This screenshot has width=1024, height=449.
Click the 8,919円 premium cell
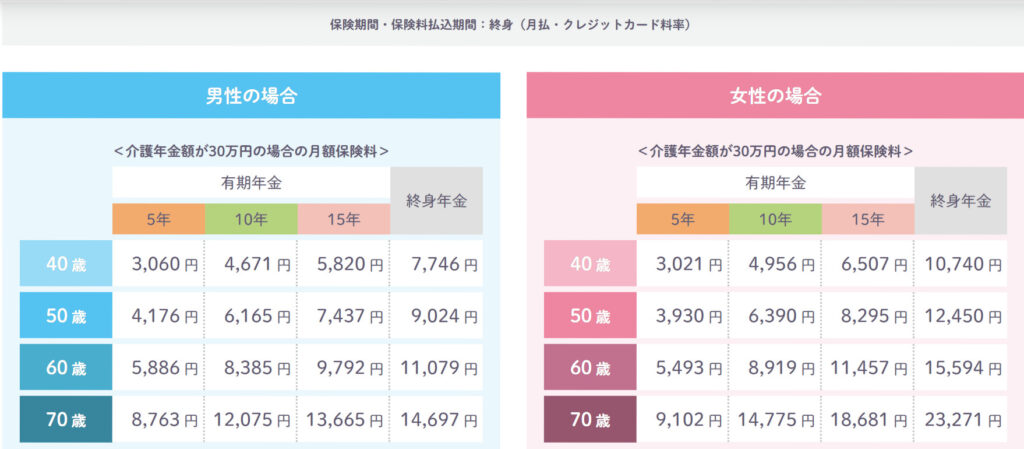tap(775, 369)
